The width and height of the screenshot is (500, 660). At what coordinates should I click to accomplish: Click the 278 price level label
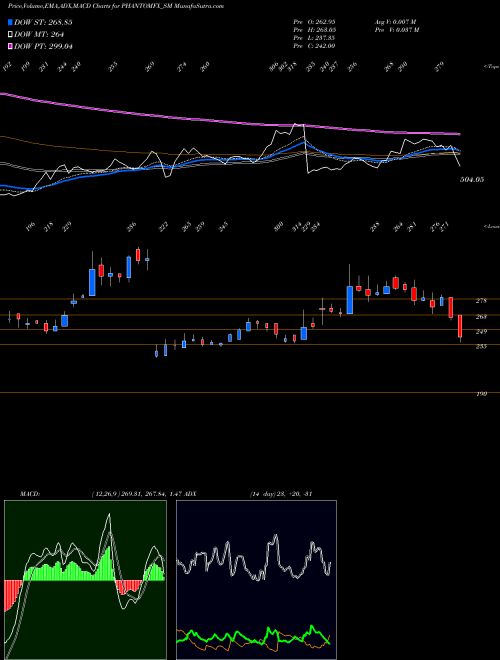click(x=481, y=301)
